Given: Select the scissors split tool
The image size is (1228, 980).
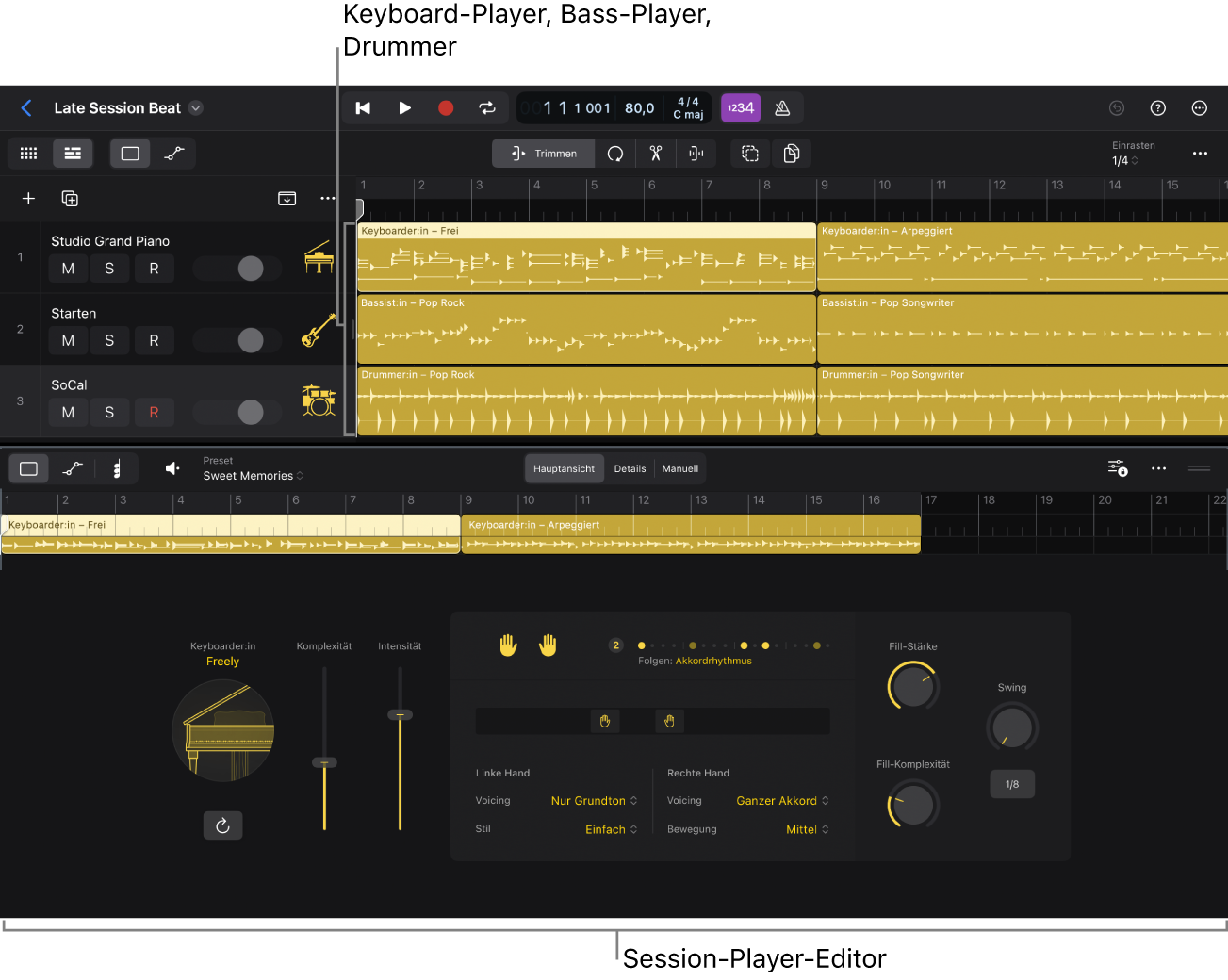Looking at the screenshot, I should click(656, 154).
